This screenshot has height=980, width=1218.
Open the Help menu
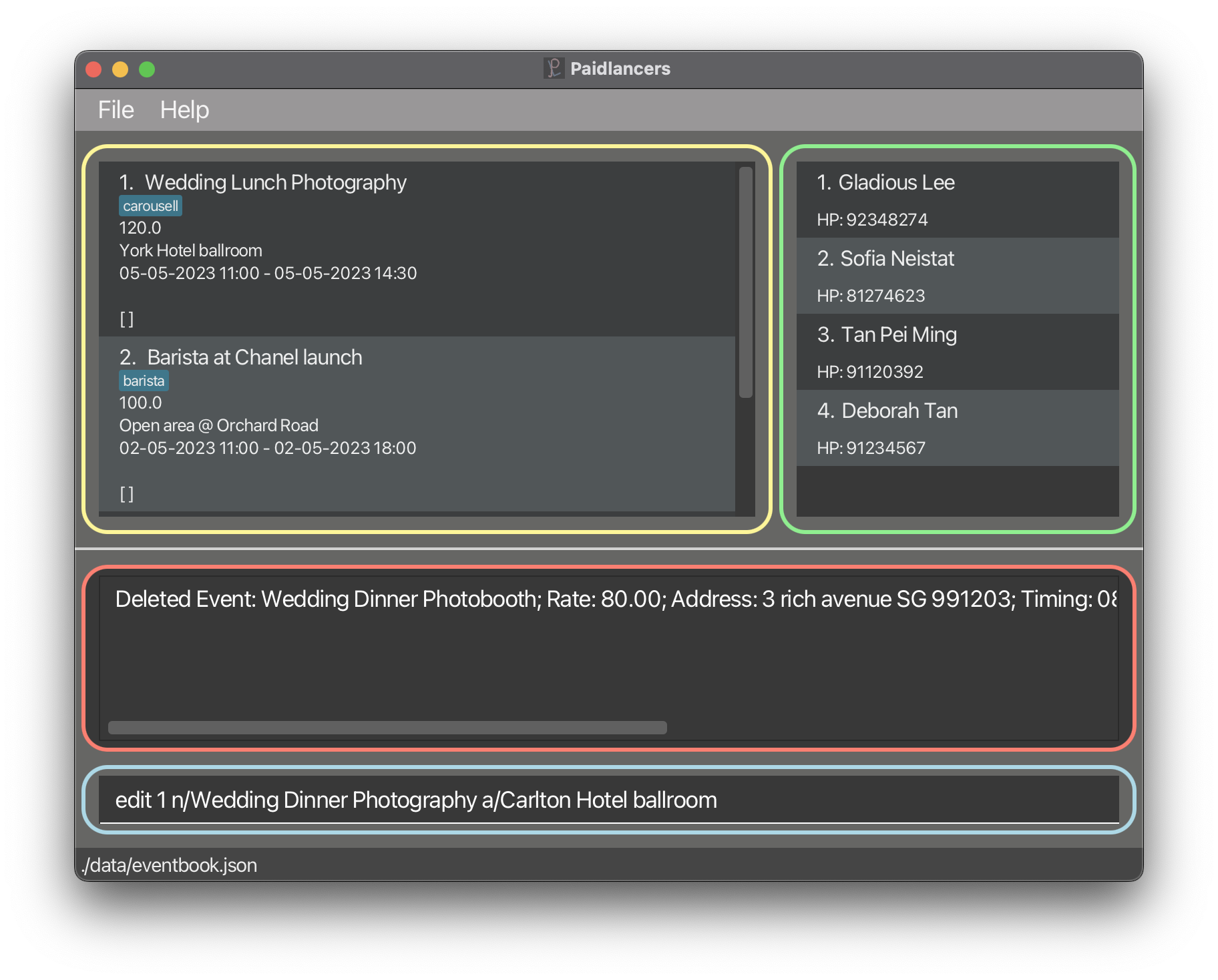click(x=184, y=110)
